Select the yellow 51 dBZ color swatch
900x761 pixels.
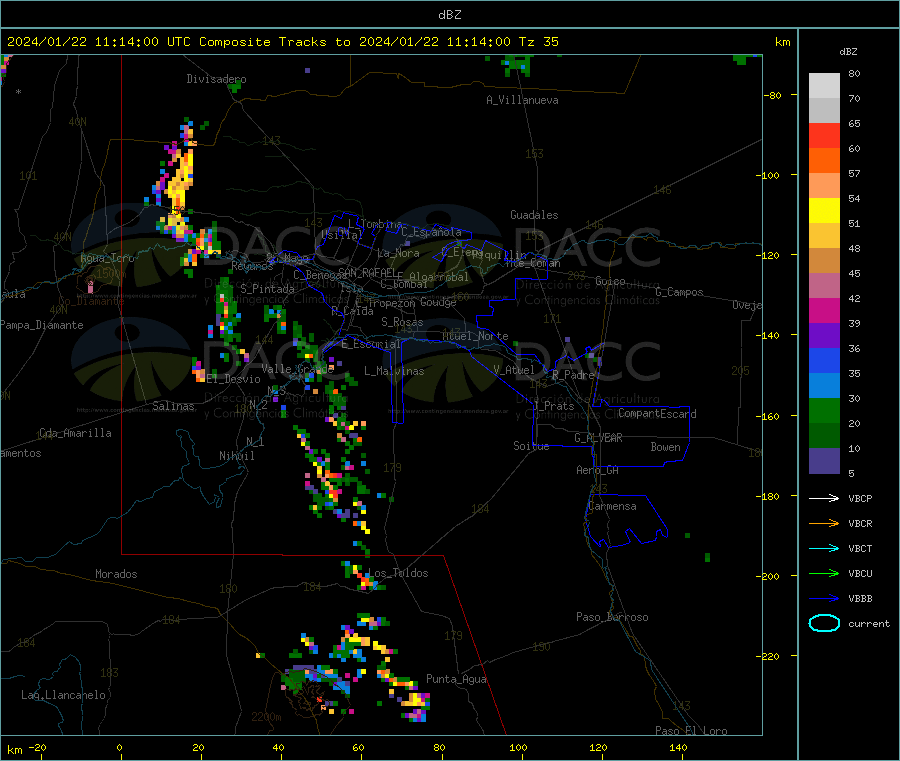824,211
